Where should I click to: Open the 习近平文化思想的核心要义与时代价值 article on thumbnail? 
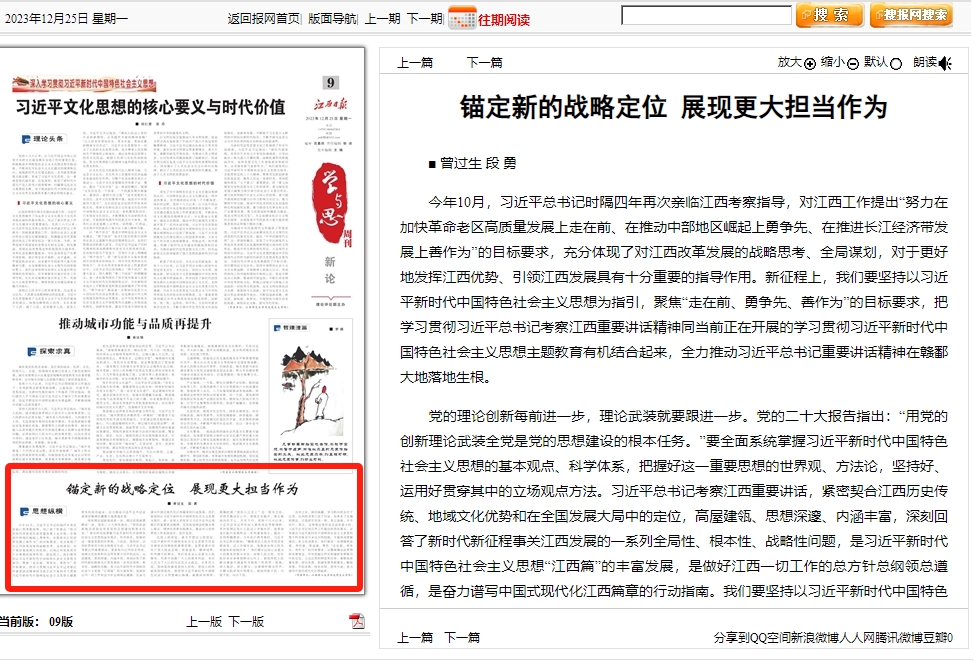150,107
